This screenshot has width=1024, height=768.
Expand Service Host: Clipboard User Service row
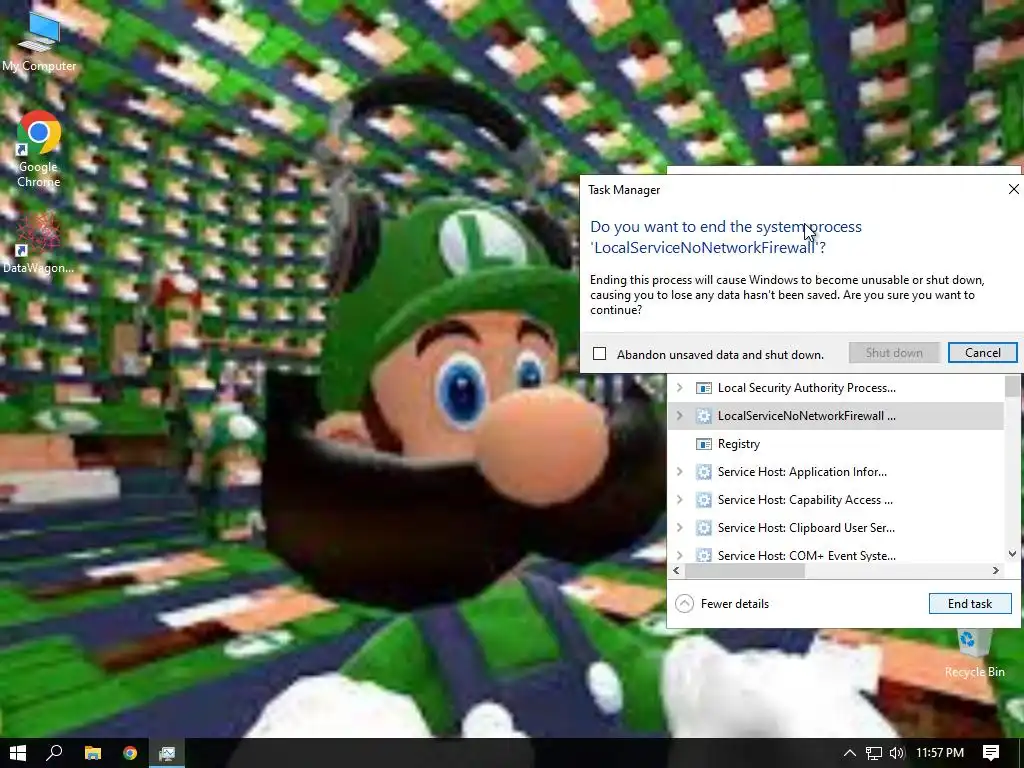point(679,528)
